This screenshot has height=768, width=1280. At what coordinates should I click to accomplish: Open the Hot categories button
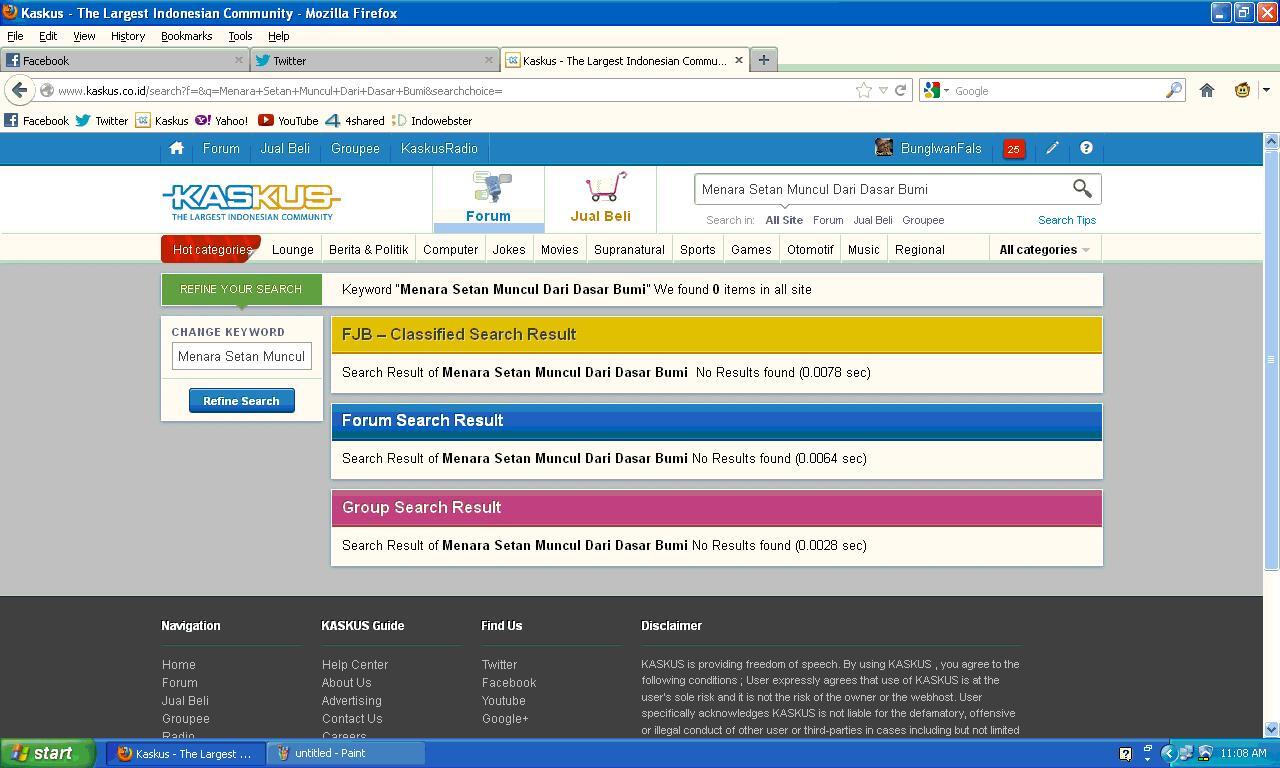[211, 249]
